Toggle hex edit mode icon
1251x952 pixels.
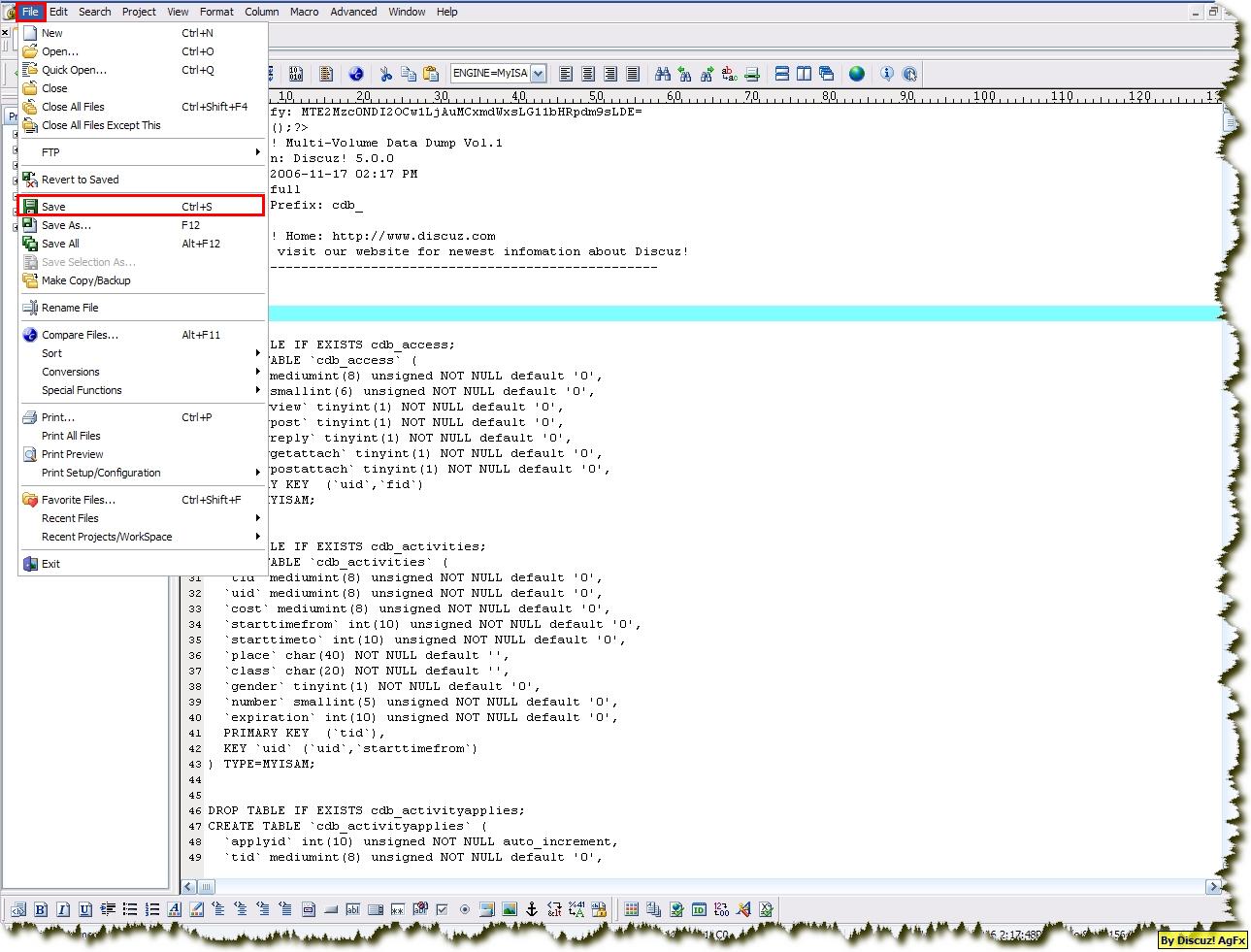tap(295, 74)
